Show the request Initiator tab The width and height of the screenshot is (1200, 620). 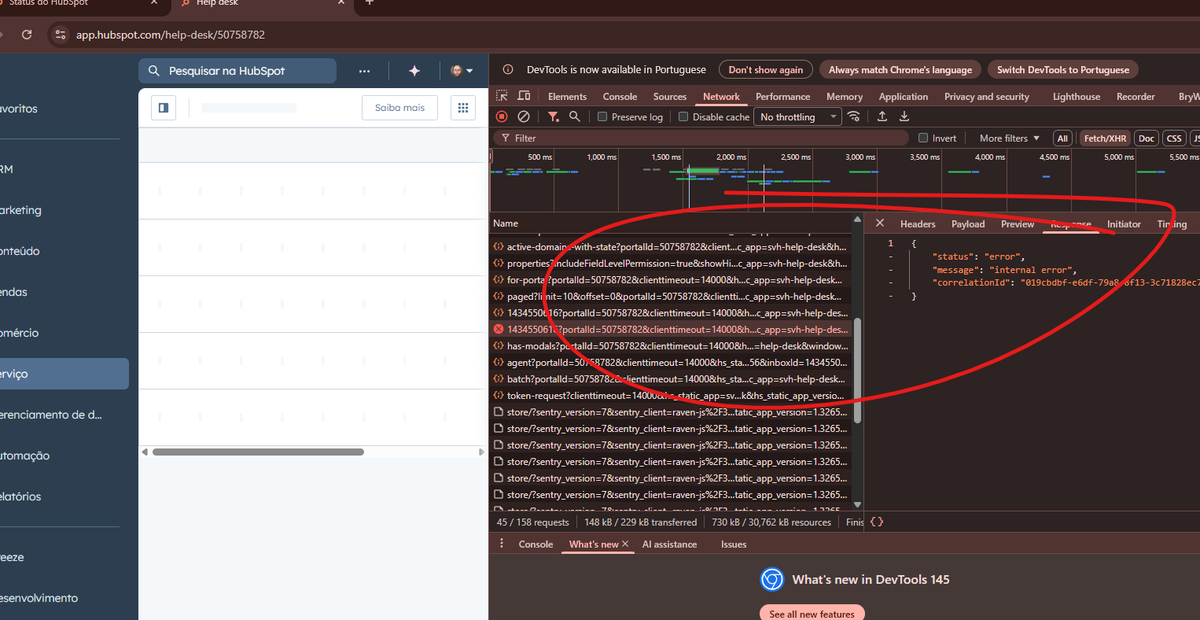click(1124, 224)
